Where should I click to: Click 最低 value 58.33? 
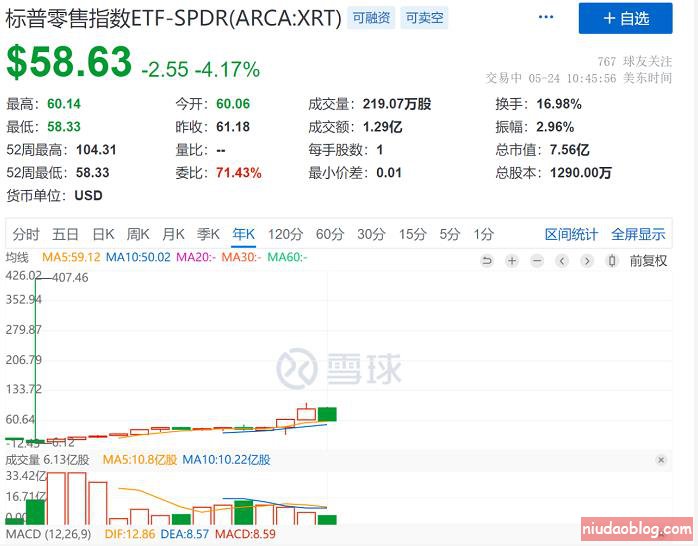coord(64,127)
